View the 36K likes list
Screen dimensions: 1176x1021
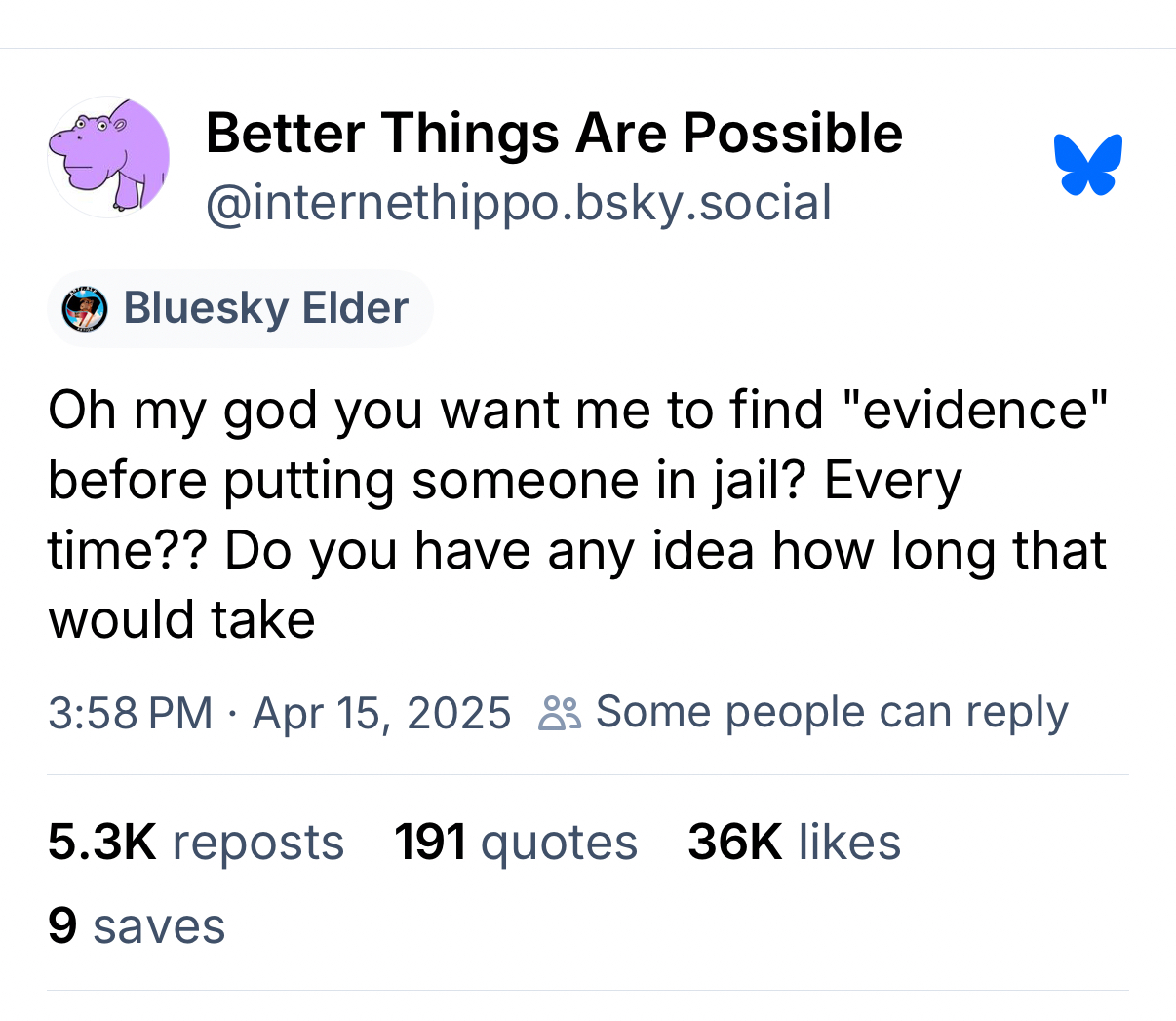pos(793,842)
